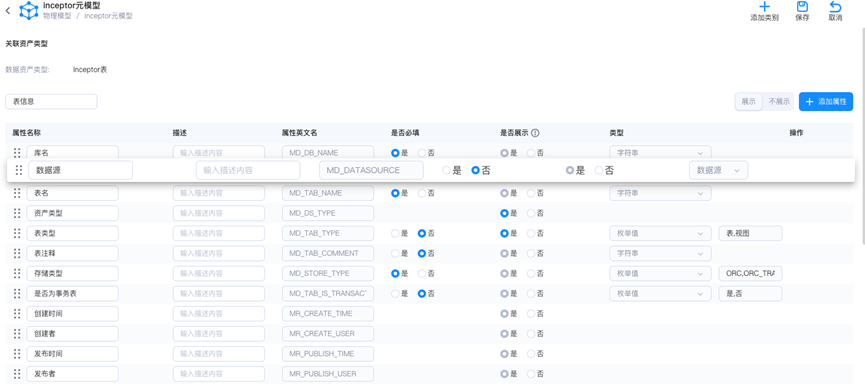The image size is (865, 384).
Task: Set 发布者 display to 否
Action: [531, 374]
